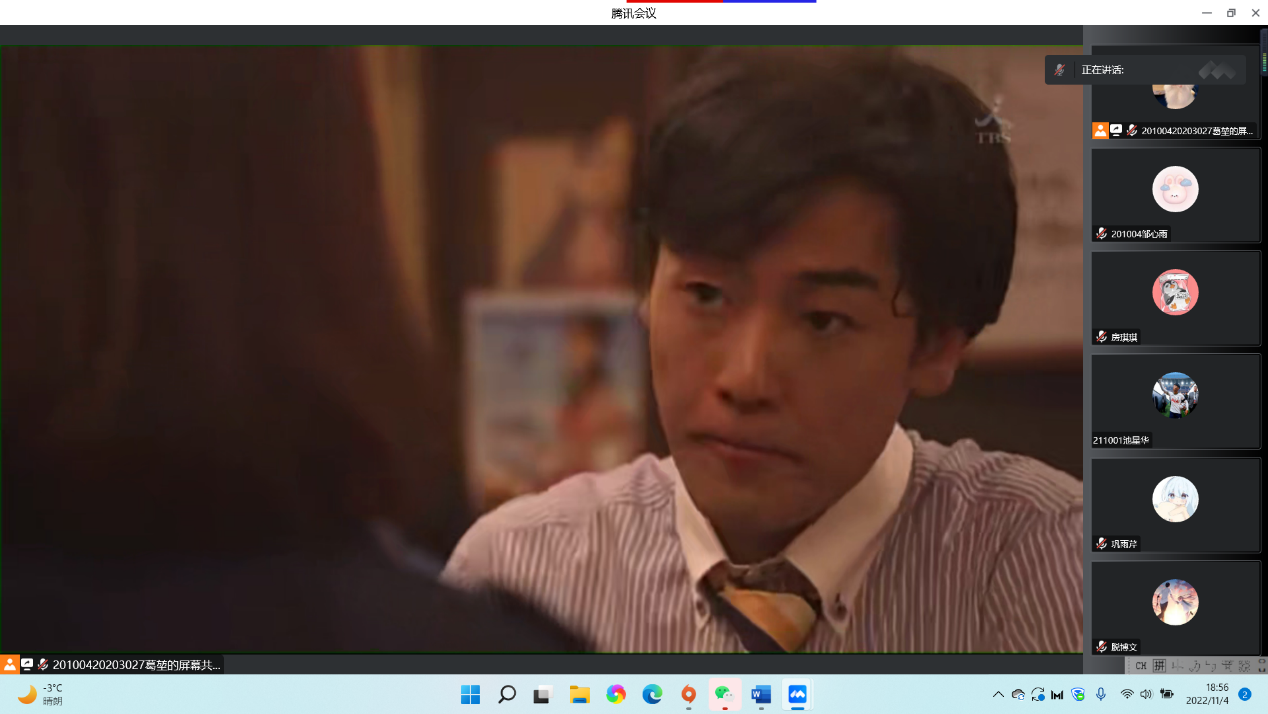Image resolution: width=1268 pixels, height=714 pixels.
Task: Launch Microsoft Word from the taskbar
Action: click(761, 694)
